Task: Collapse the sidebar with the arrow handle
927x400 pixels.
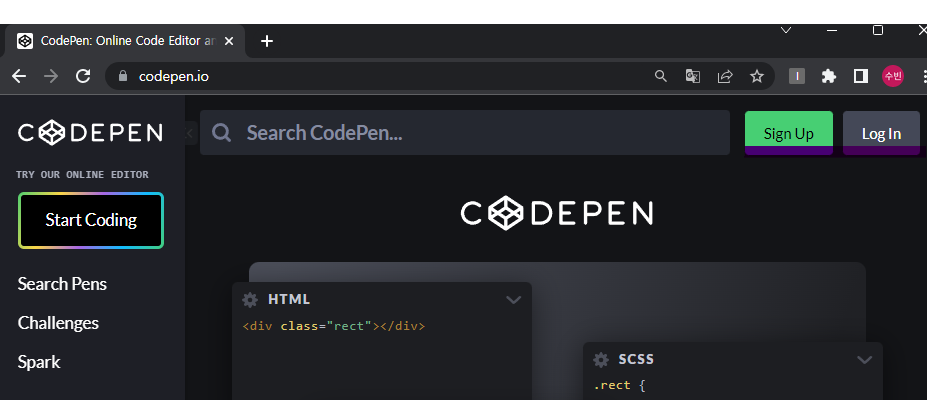Action: [x=190, y=133]
